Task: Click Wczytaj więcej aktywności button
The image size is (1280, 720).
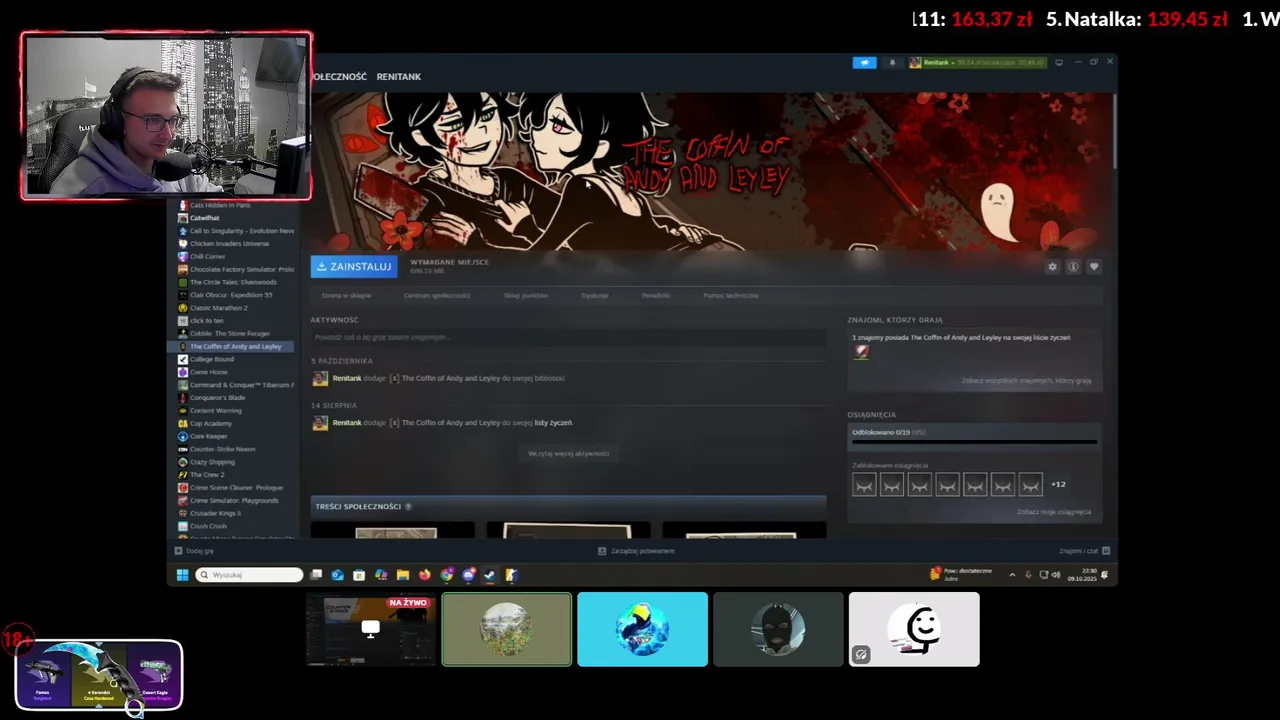Action: click(568, 454)
